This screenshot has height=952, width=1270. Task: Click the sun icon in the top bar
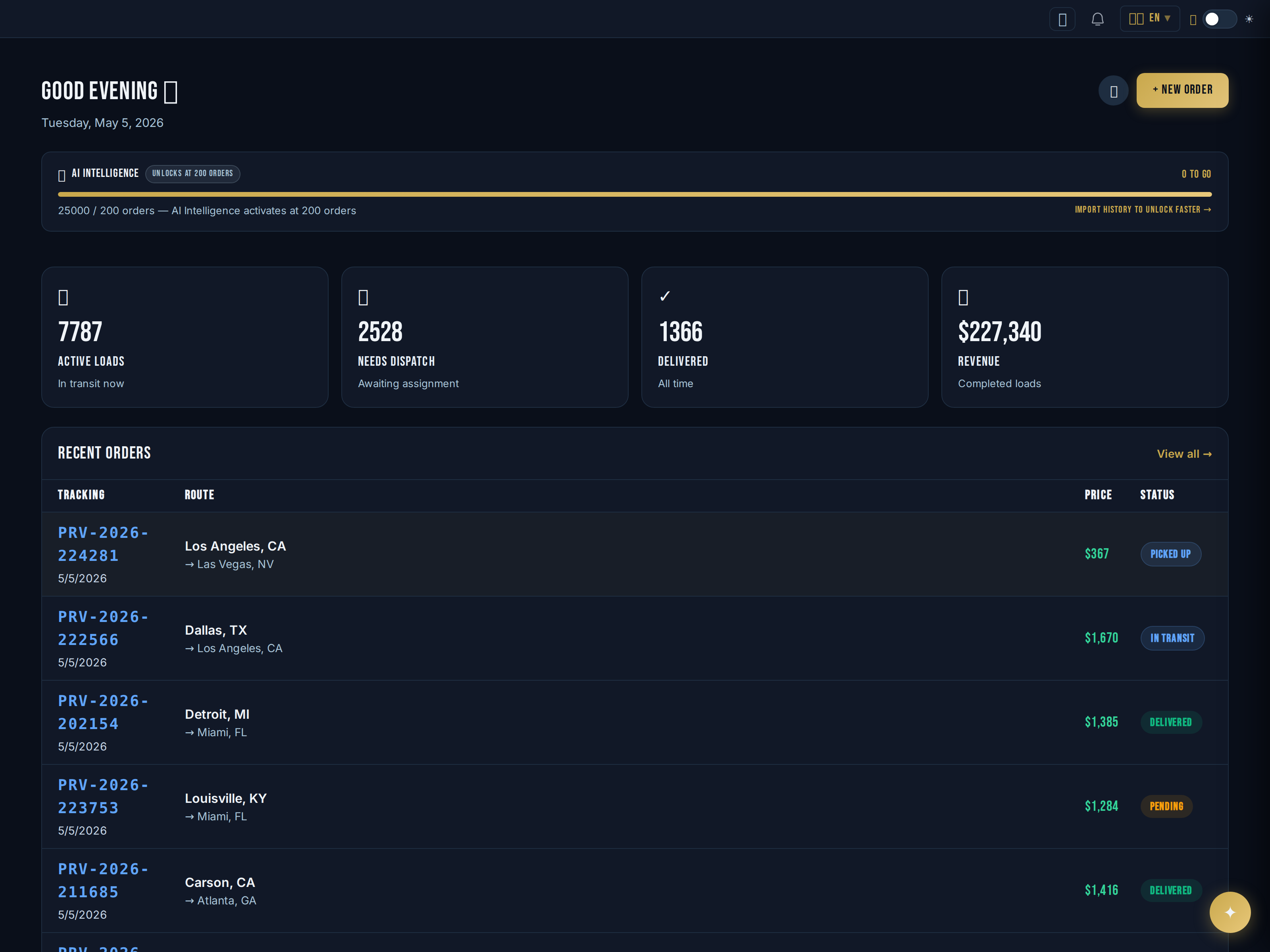[1249, 19]
